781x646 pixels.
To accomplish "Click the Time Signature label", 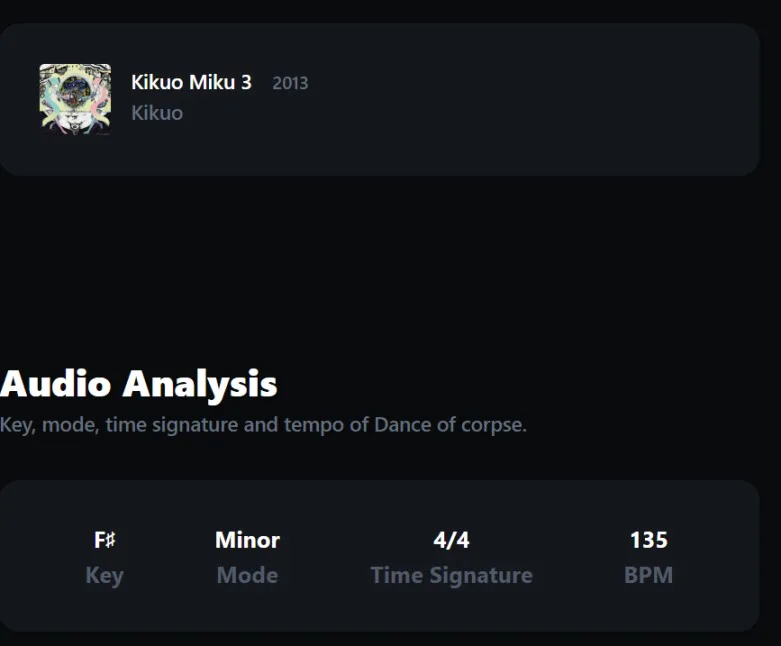I will coord(452,576).
